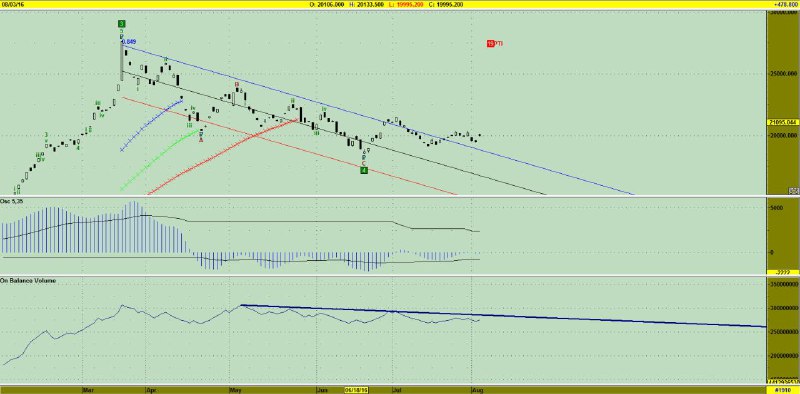
Task: Click the blue 0.849 ratio label
Action: 130,41
